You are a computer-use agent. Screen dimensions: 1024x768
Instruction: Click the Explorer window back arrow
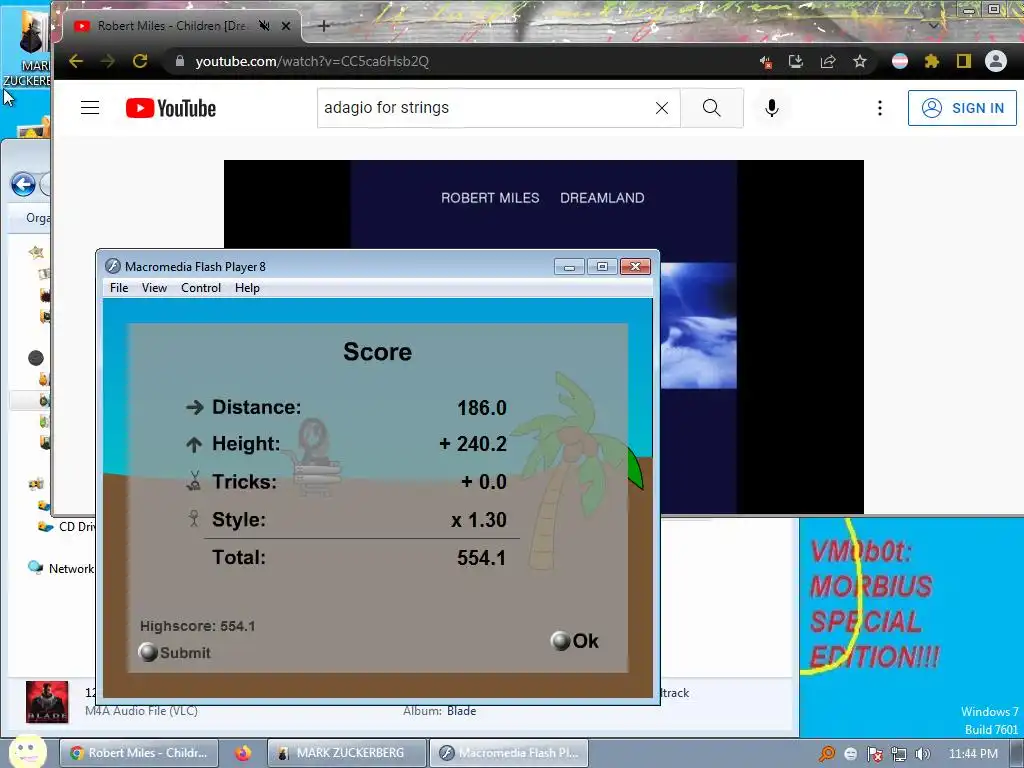23,185
